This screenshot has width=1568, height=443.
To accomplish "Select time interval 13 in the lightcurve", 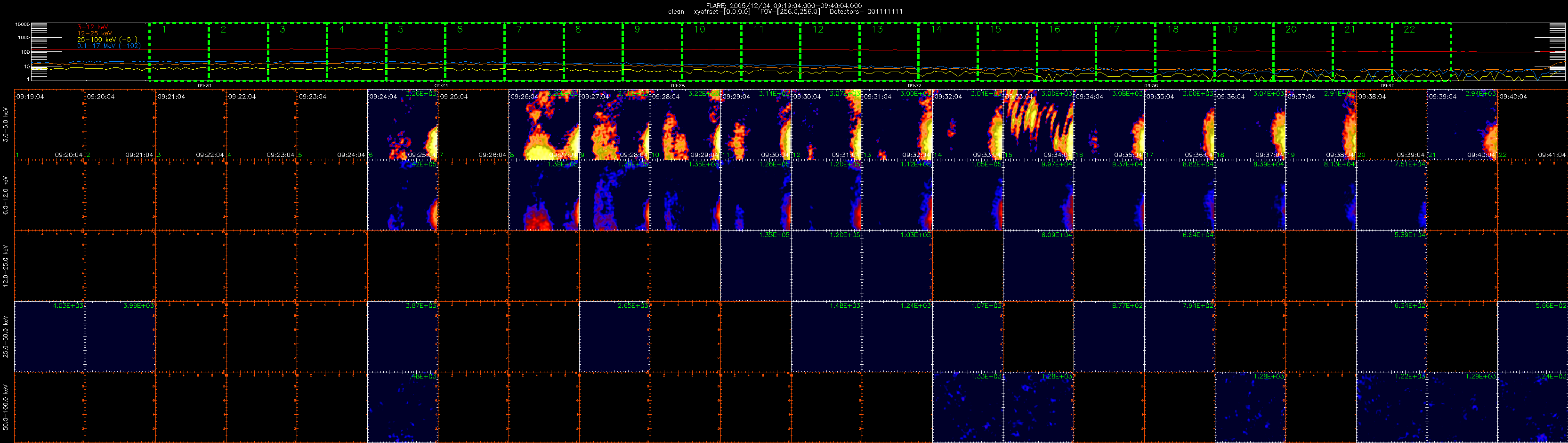I will click(889, 52).
